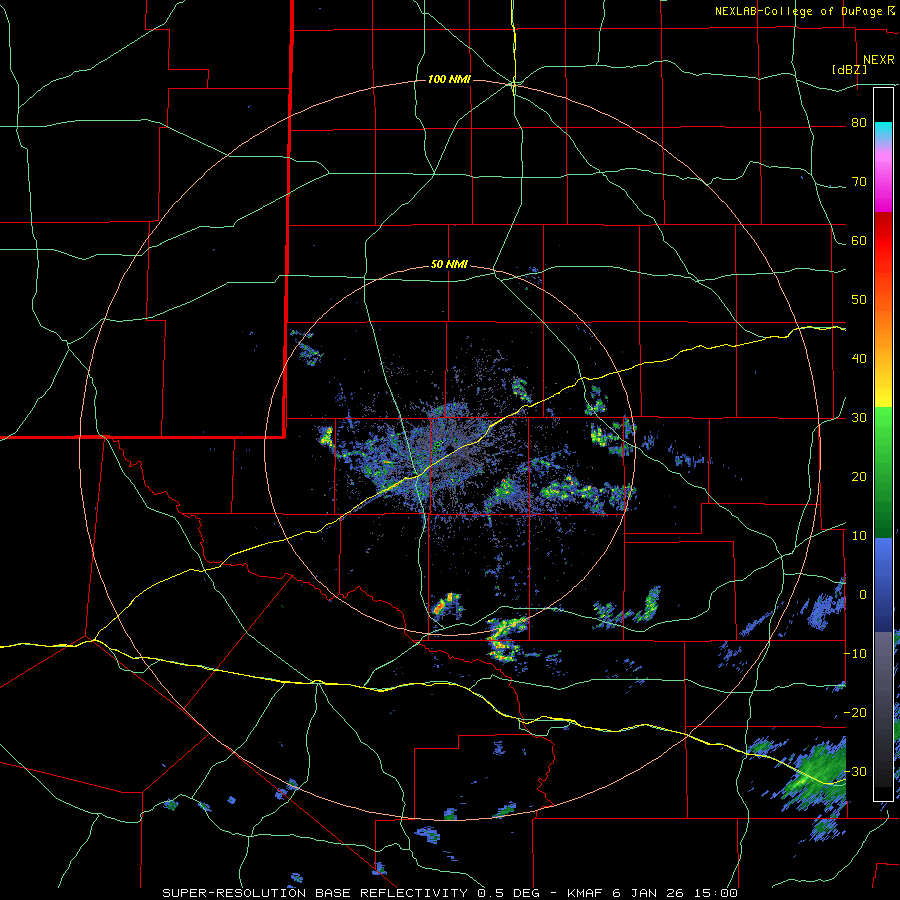Click the "-20" value on the dBZ scale
The width and height of the screenshot is (900, 900).
[x=856, y=712]
